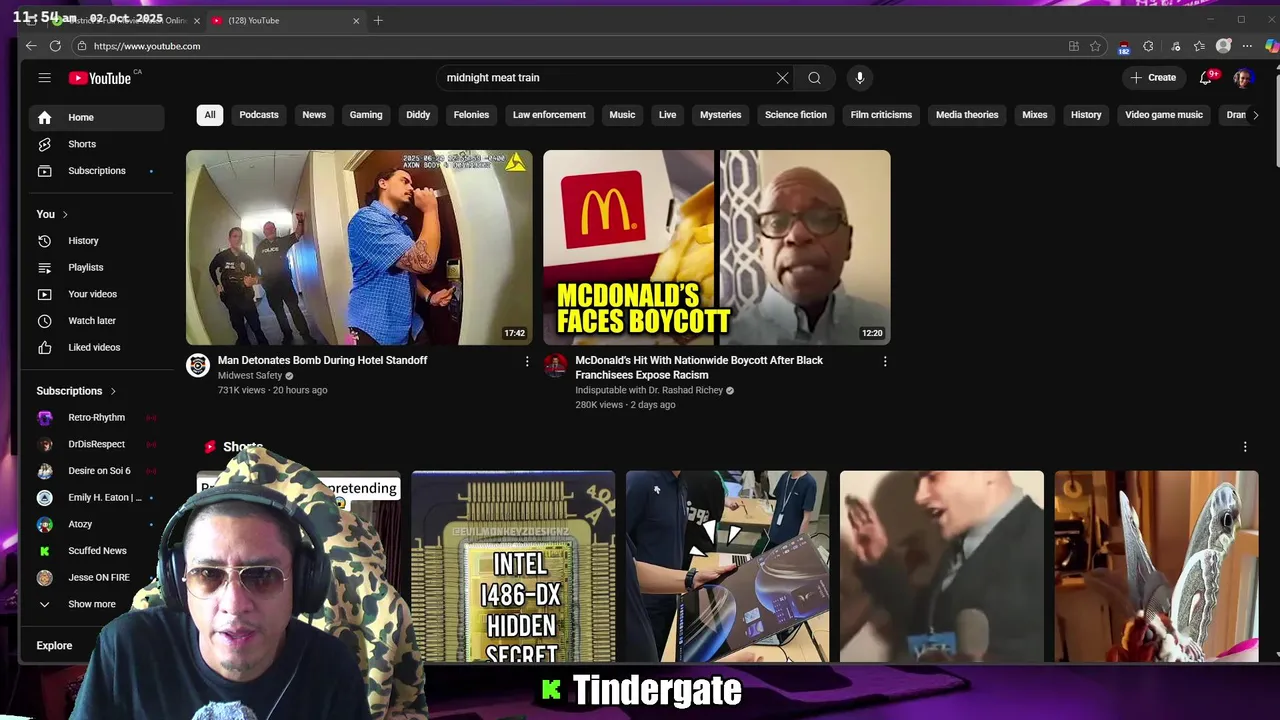Open the Emily H. Eaton channel
Image resolution: width=1280 pixels, height=720 pixels.
(96, 498)
